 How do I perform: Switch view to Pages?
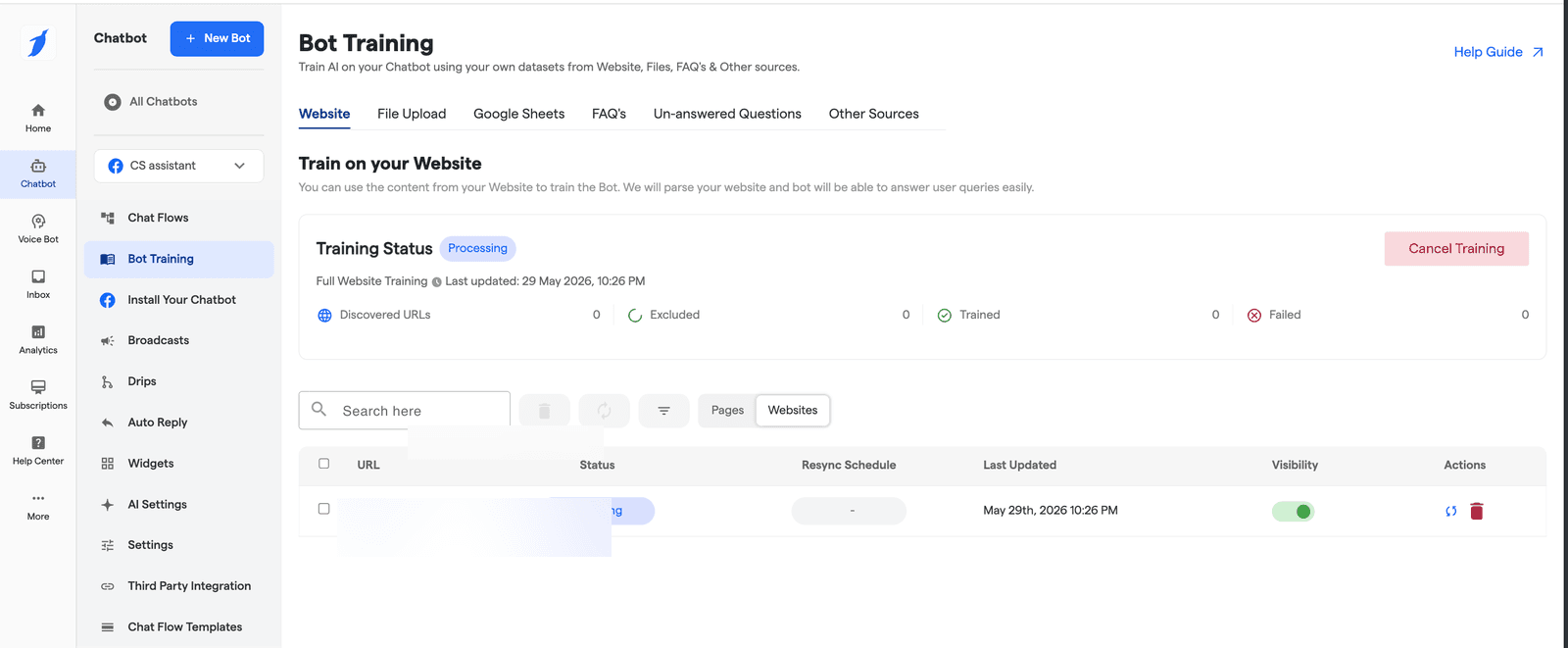pos(727,411)
